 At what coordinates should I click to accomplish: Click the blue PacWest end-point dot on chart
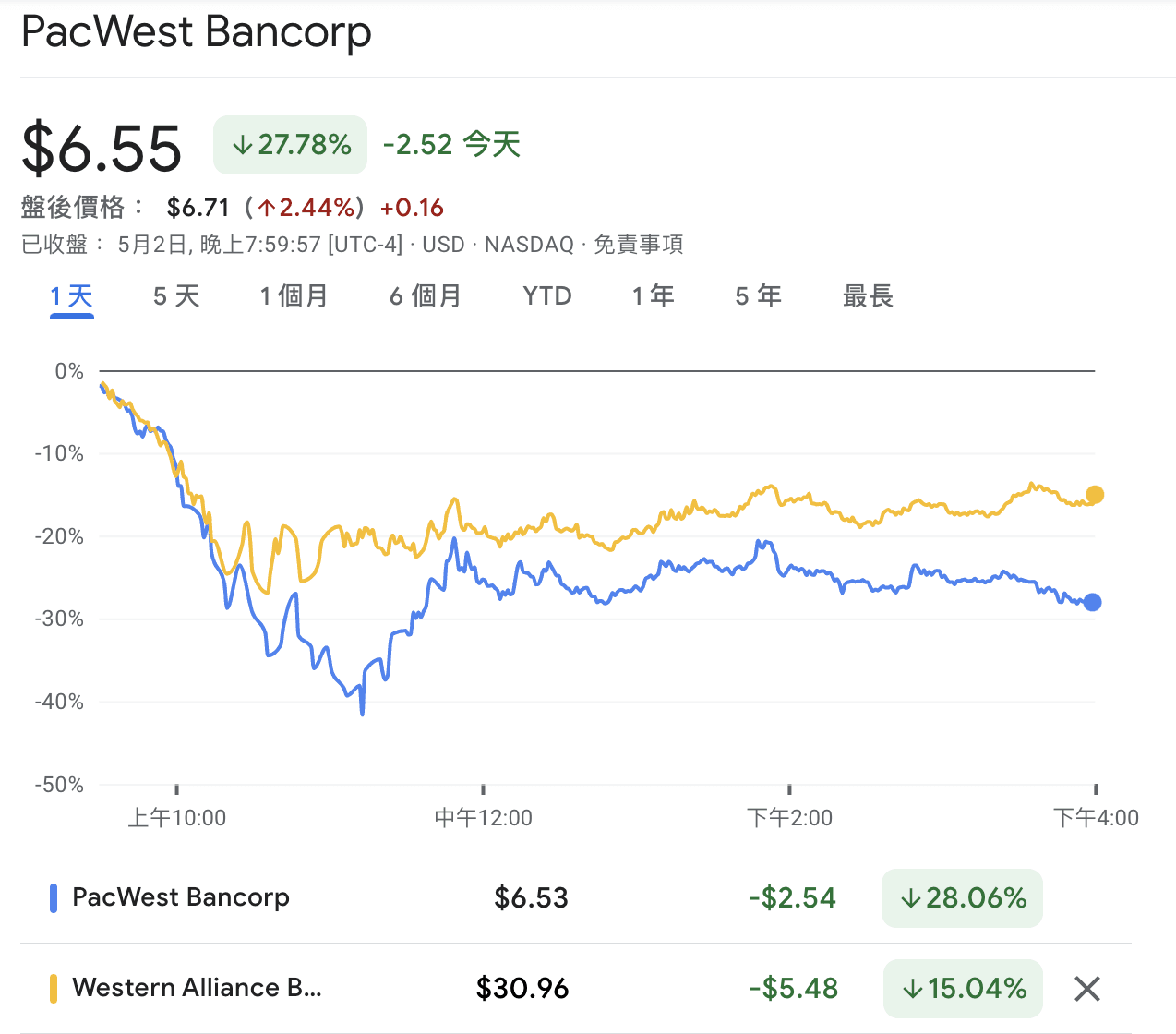click(1092, 602)
